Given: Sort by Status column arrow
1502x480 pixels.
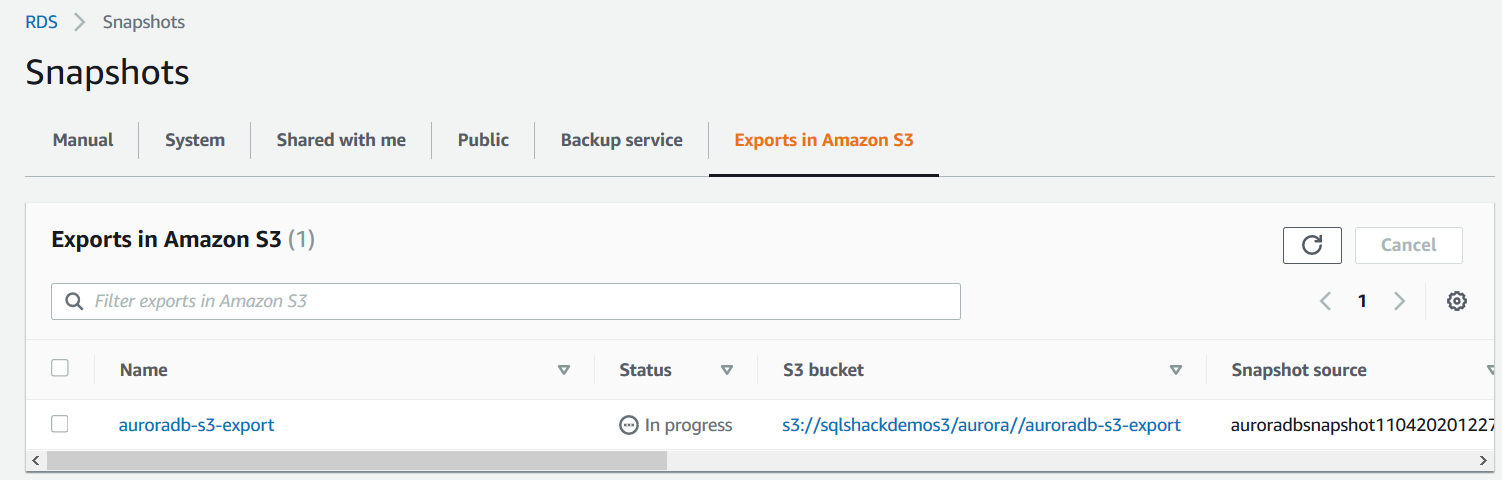Looking at the screenshot, I should tap(727, 370).
